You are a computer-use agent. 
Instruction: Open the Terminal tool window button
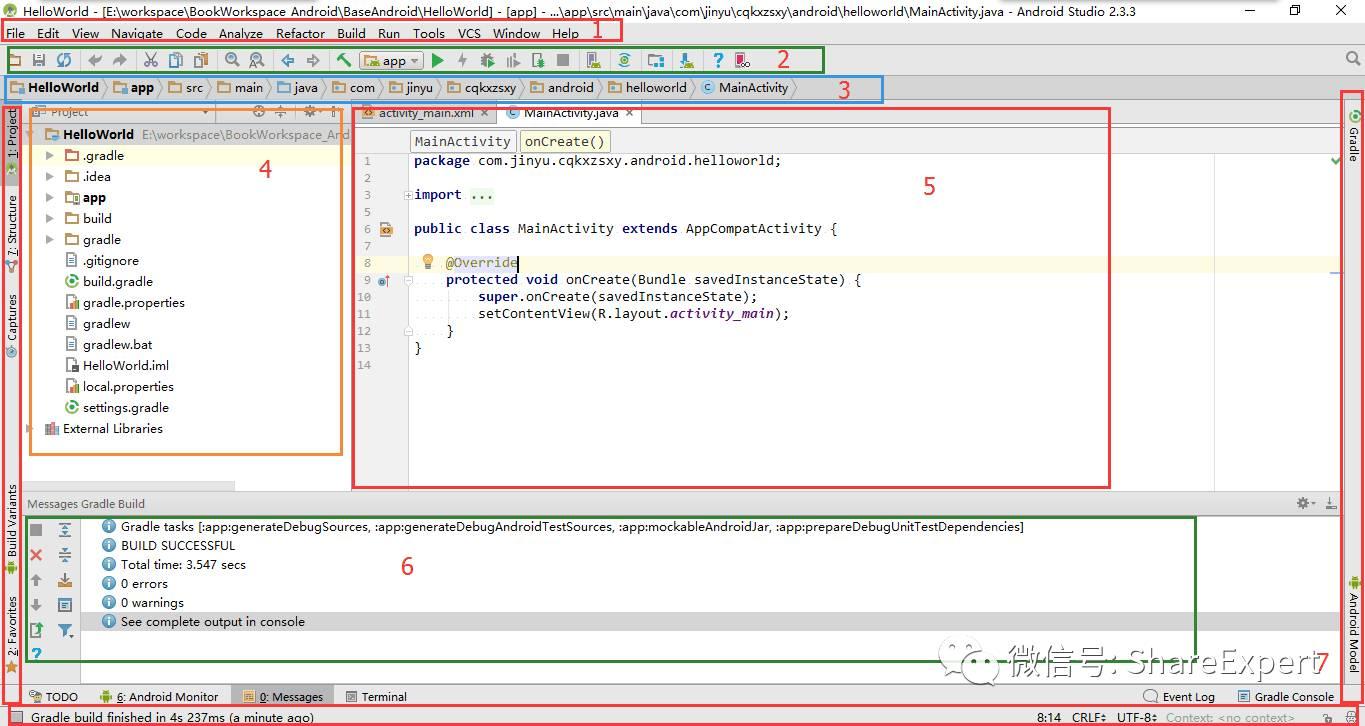tap(376, 697)
